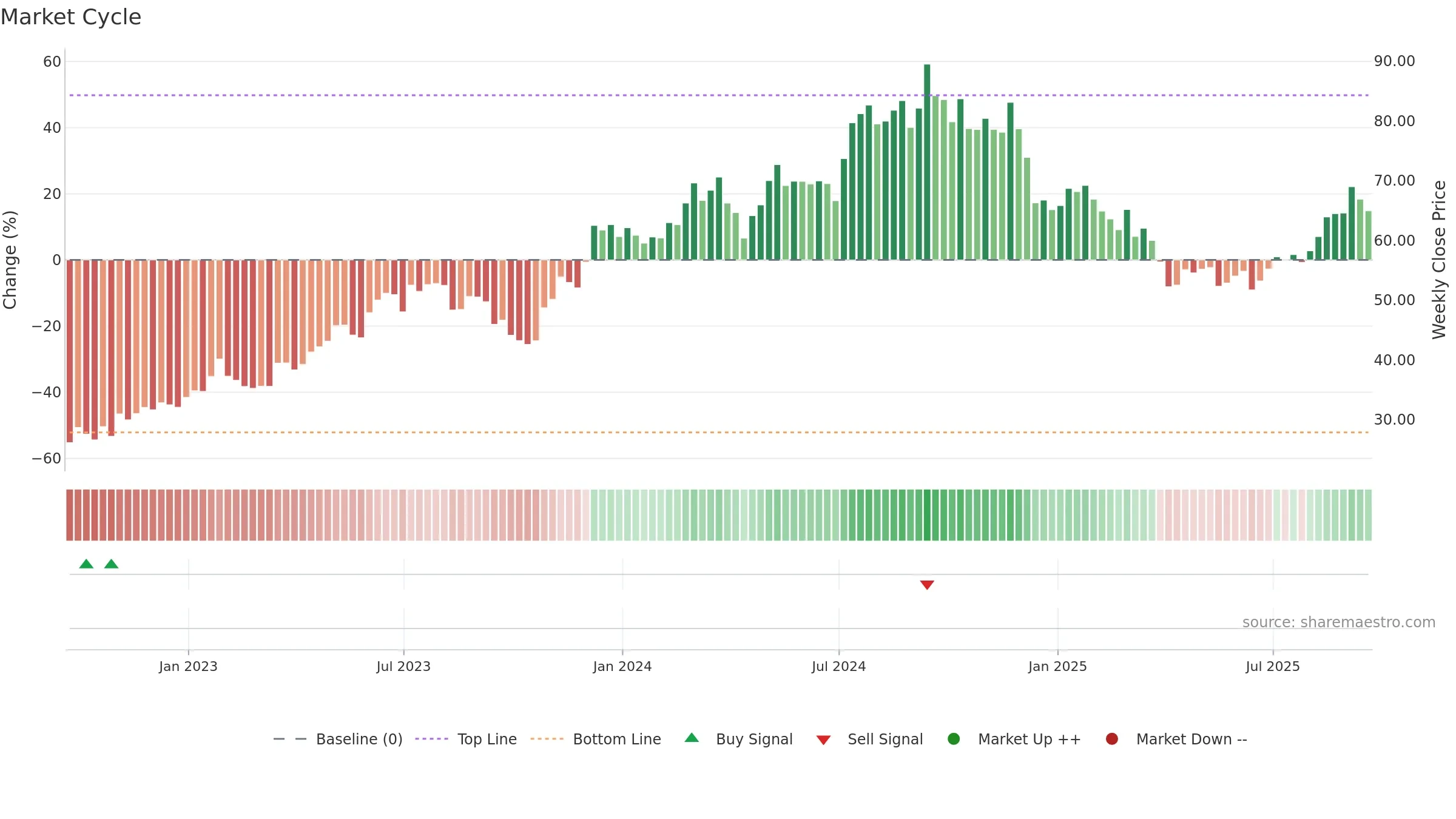This screenshot has height=819, width=1456.
Task: Click the 30.00 price axis label
Action: click(1394, 420)
